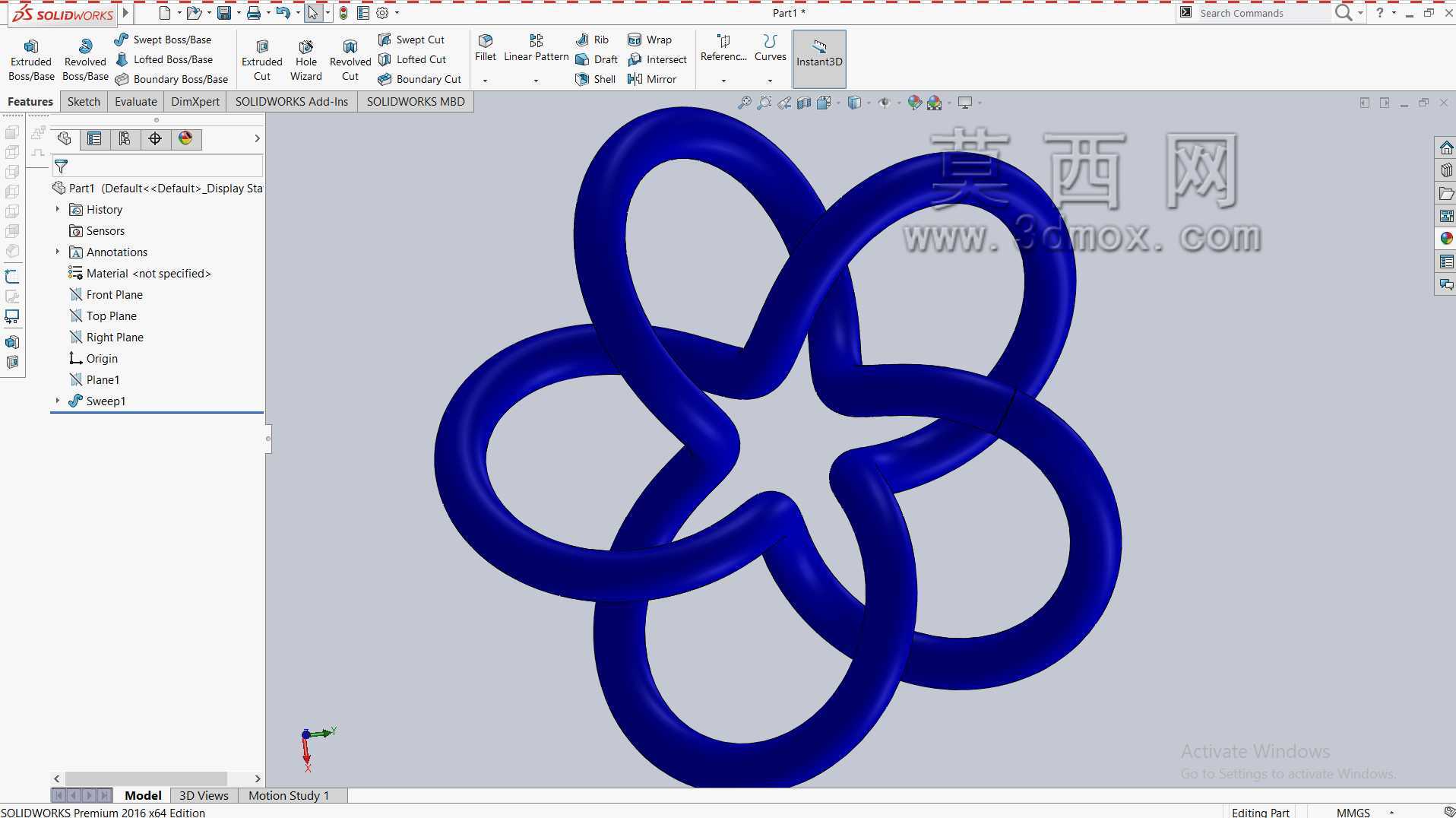Open the SOLIDWORKS menu flyout arrow
The height and width of the screenshot is (818, 1456).
pos(125,12)
